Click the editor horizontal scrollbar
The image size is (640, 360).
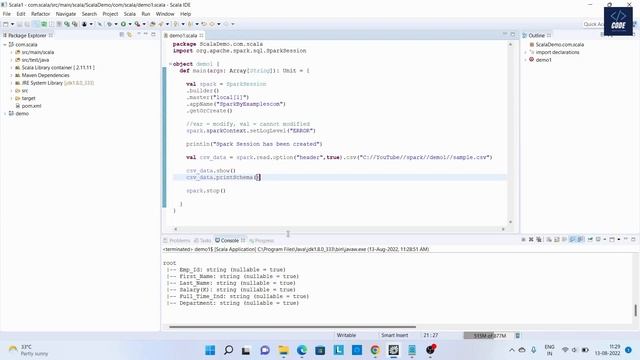(x=339, y=229)
